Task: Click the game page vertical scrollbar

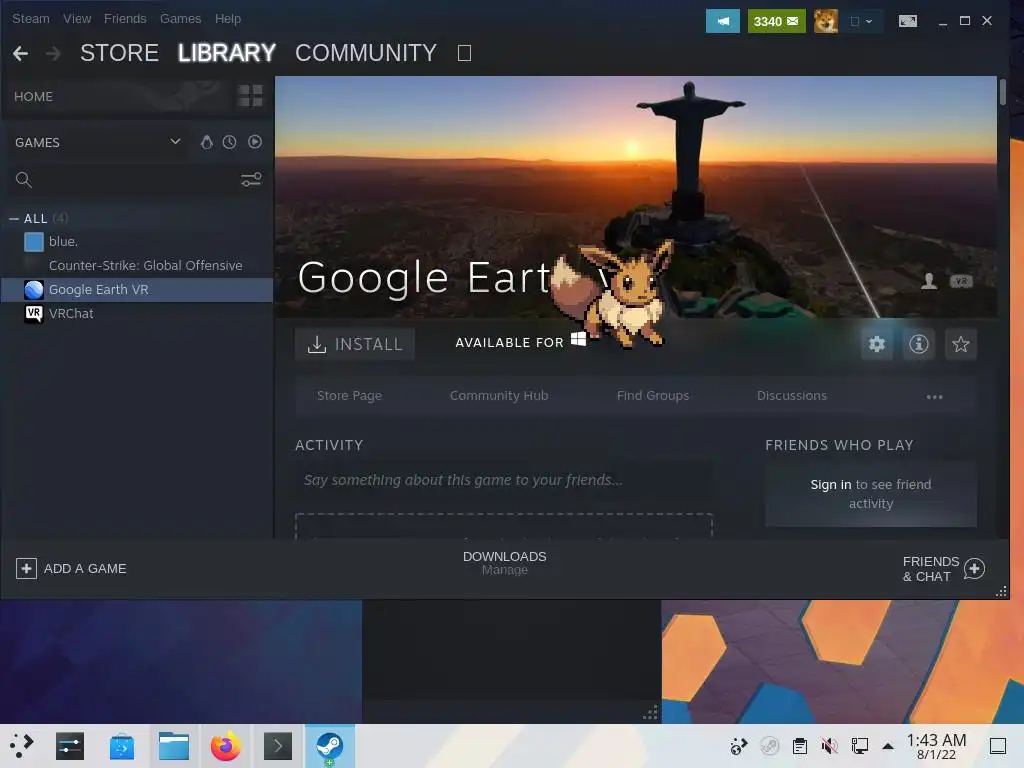Action: click(x=1002, y=91)
